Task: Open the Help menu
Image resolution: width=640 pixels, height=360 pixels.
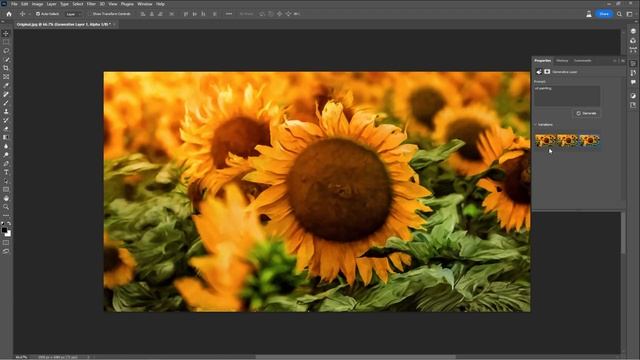Action: pyautogui.click(x=160, y=4)
